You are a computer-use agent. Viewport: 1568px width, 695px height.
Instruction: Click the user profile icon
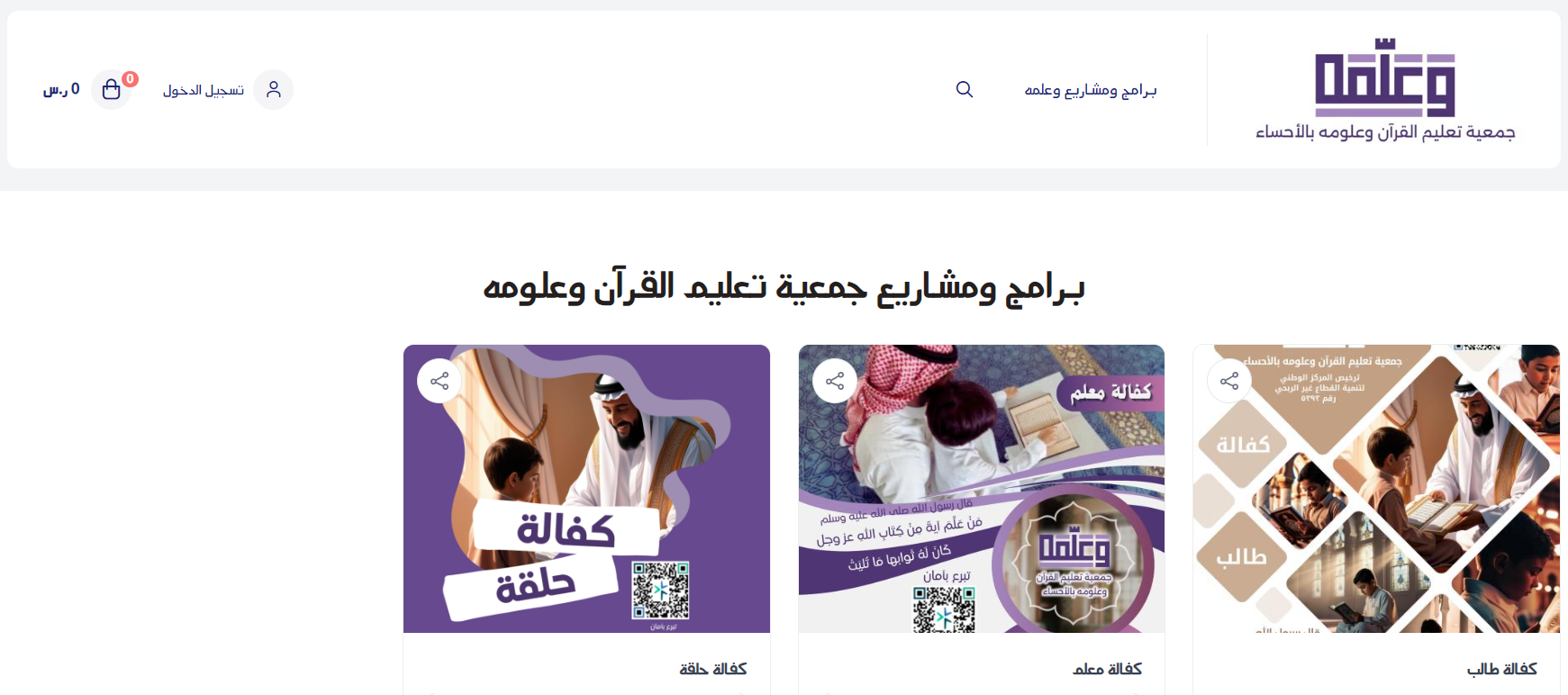(x=273, y=89)
